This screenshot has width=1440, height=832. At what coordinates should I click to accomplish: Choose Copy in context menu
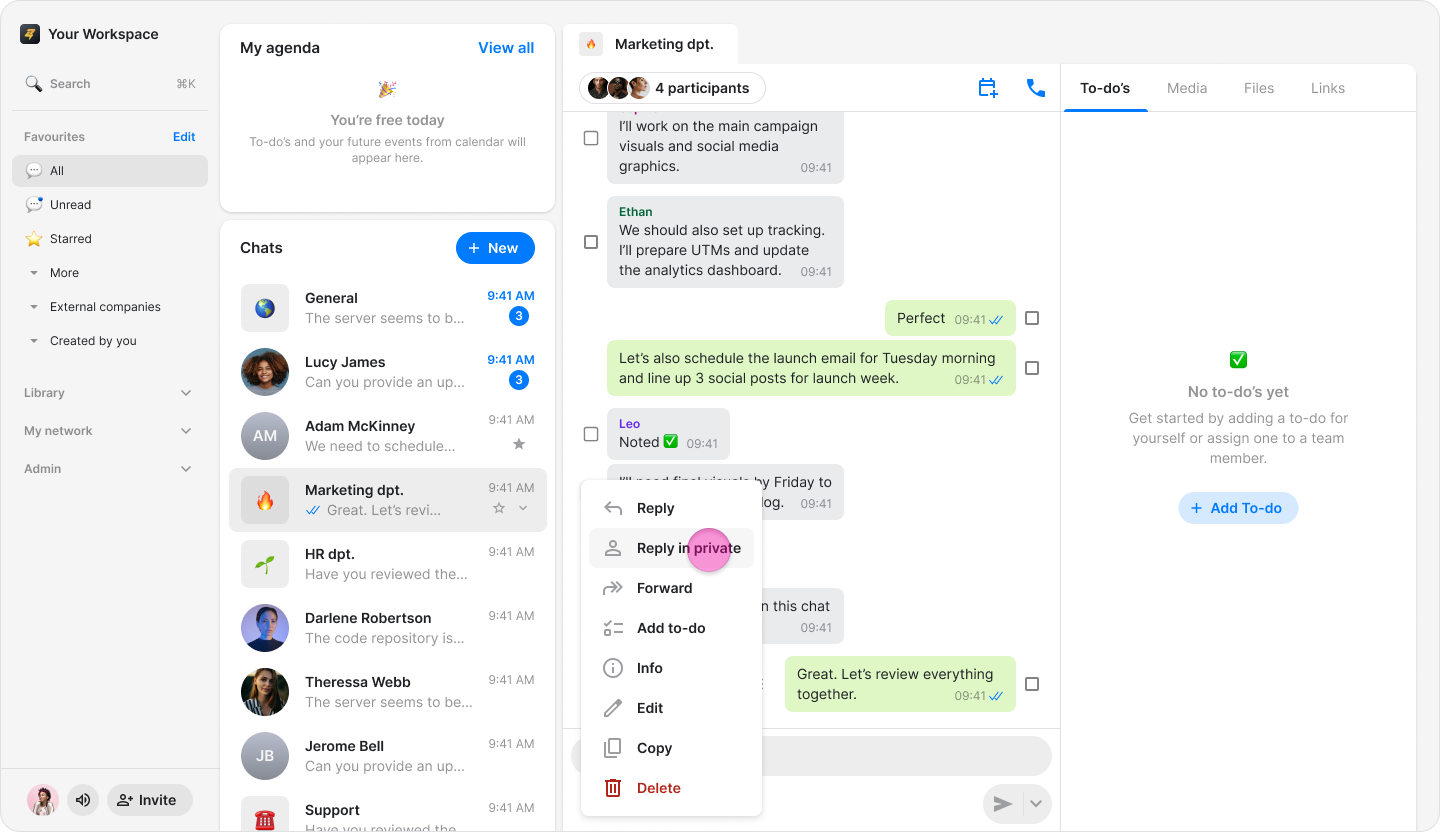pyautogui.click(x=671, y=748)
